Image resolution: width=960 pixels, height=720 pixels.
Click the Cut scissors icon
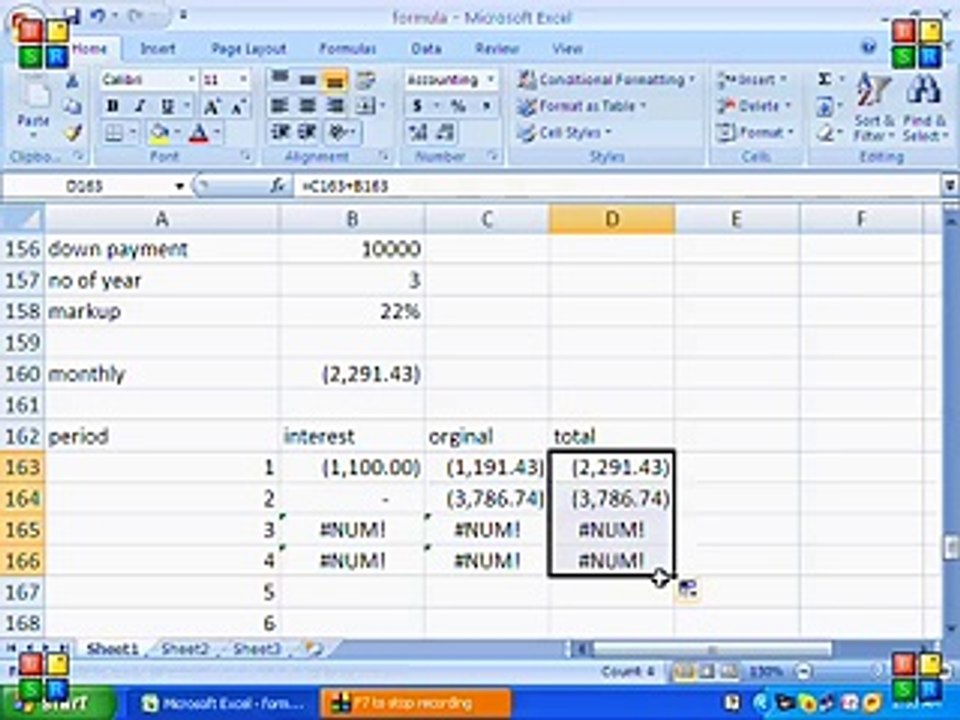(72, 80)
